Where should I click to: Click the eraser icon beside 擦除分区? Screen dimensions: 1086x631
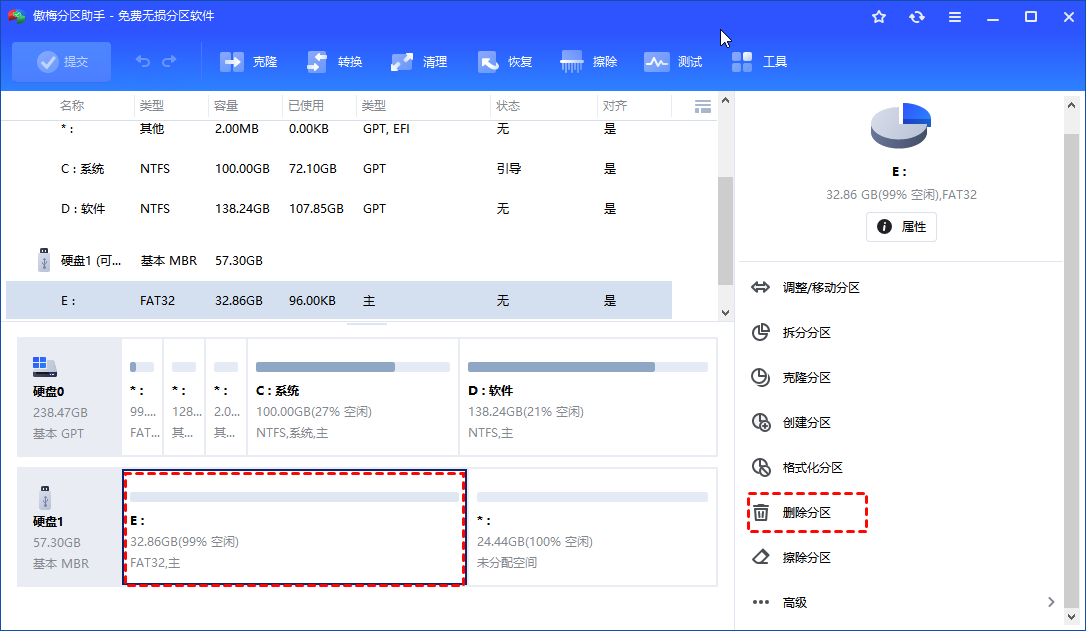pos(760,557)
